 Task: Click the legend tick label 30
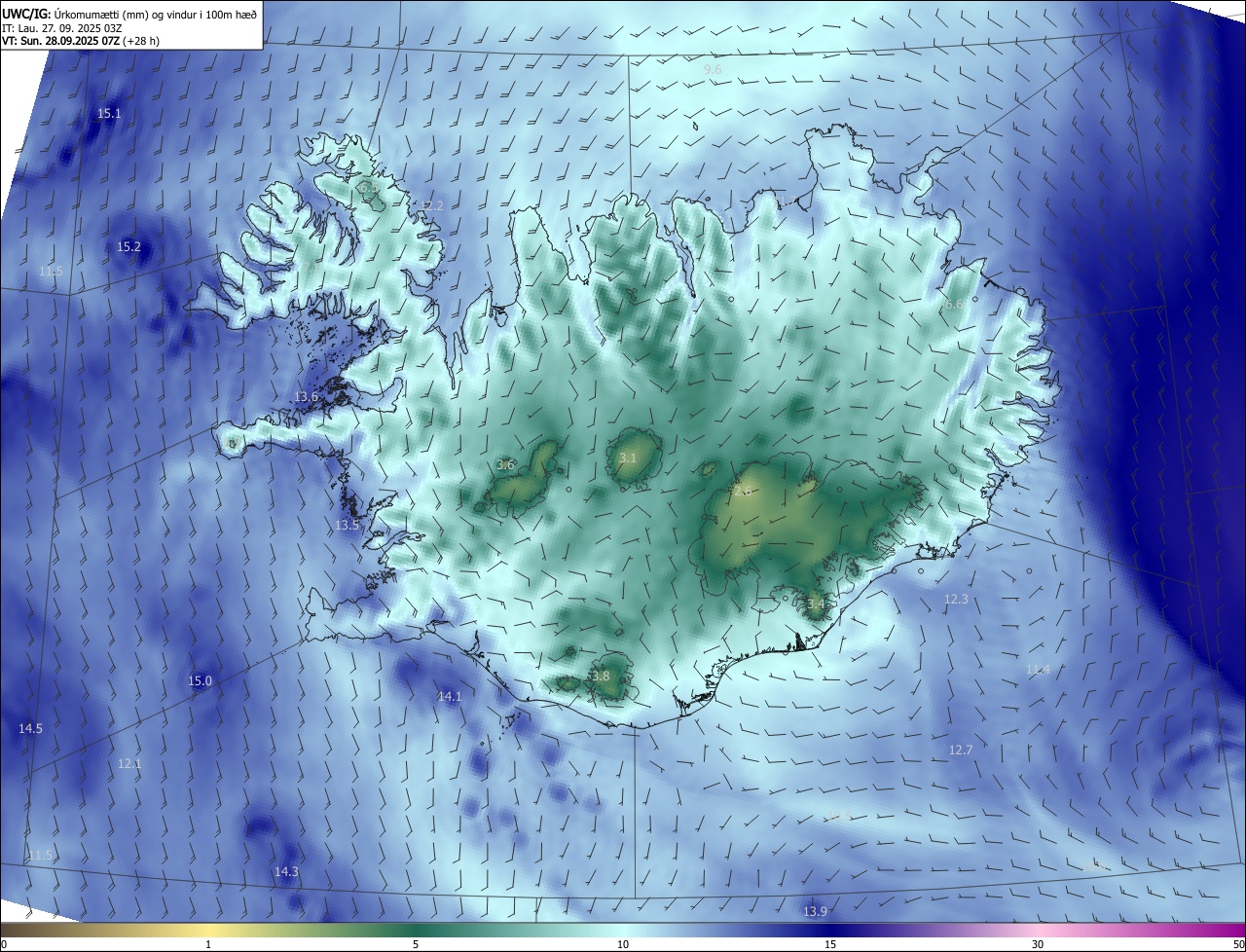coord(1038,945)
